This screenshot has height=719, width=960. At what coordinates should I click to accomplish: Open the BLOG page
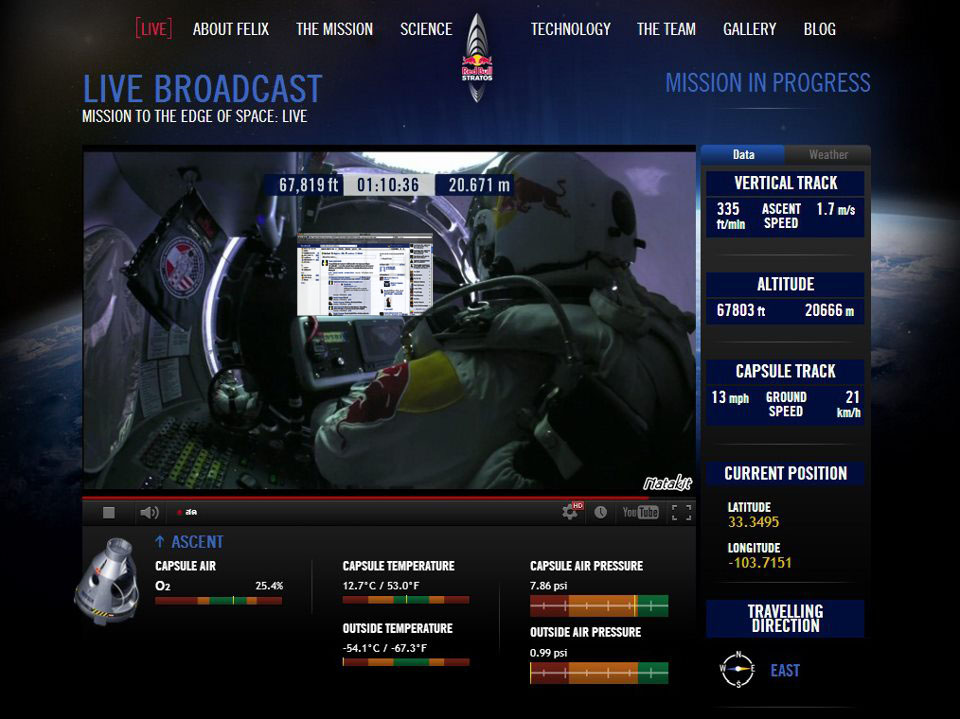pos(820,29)
